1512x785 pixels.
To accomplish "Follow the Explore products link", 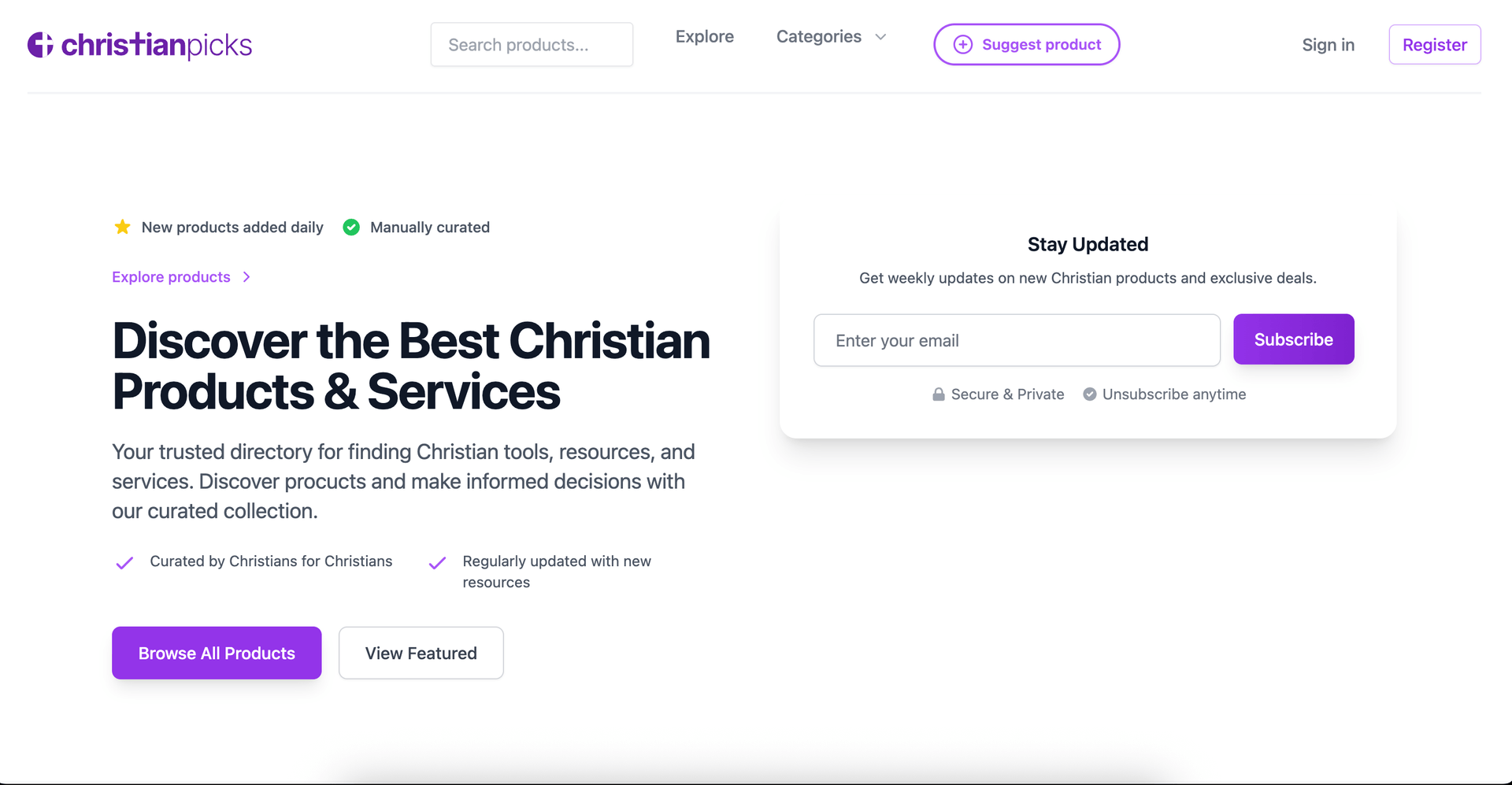I will (171, 277).
